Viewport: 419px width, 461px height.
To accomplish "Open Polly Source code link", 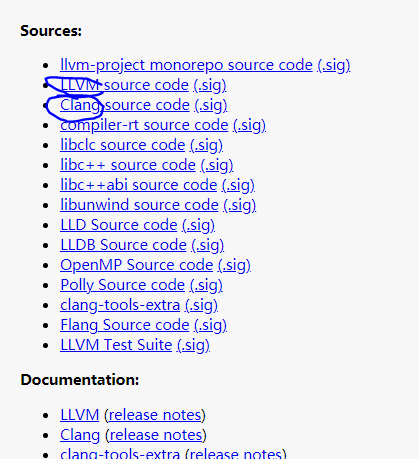I will pyautogui.click(x=122, y=285).
